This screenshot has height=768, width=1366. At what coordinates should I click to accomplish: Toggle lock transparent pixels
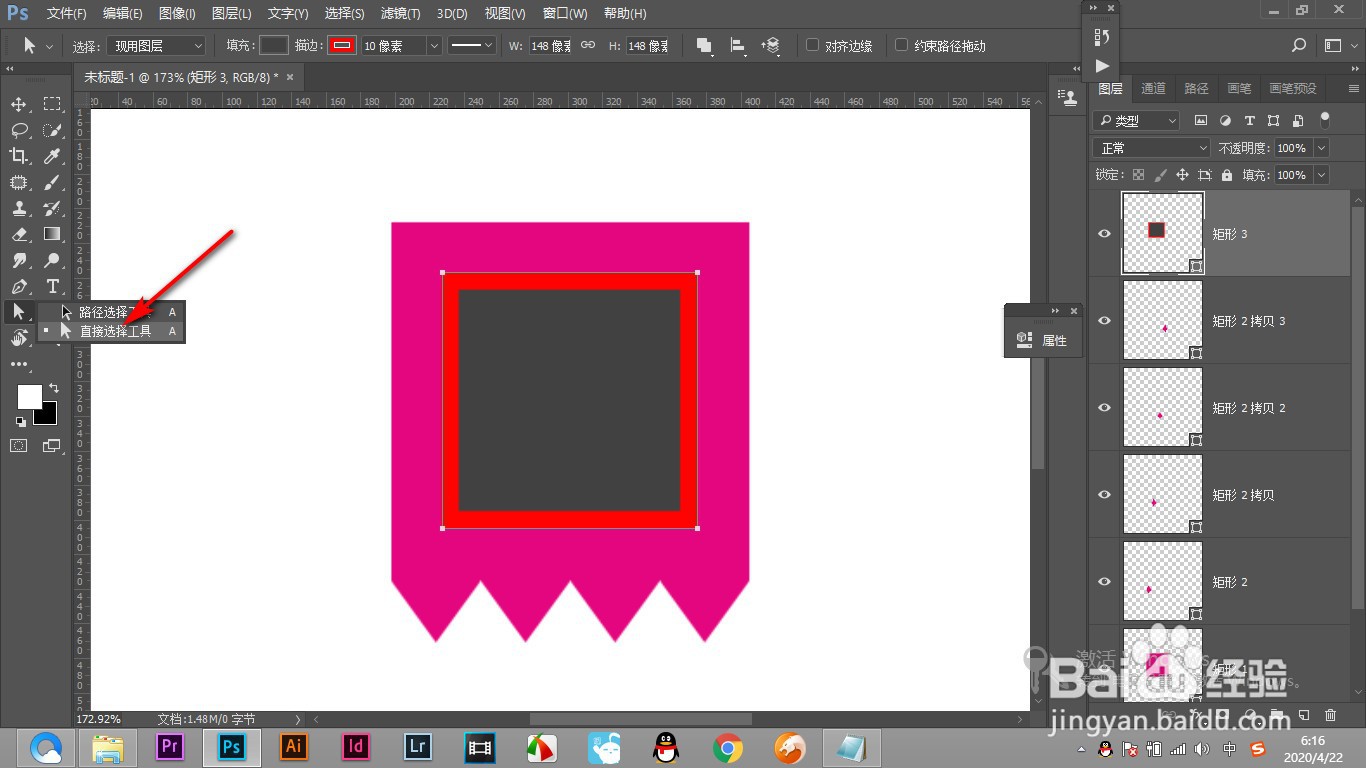click(x=1138, y=175)
